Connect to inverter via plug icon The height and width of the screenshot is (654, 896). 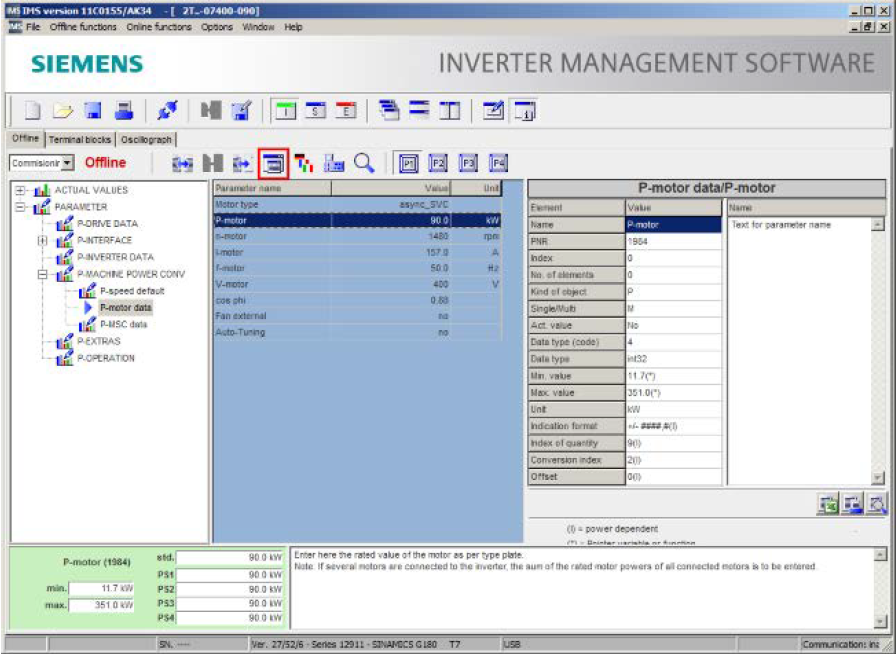click(x=167, y=110)
